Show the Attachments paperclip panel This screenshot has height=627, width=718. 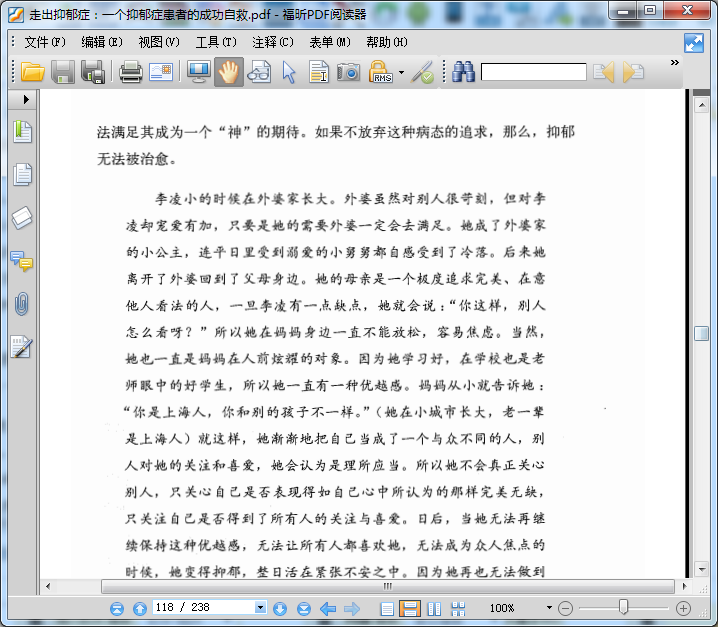click(x=22, y=304)
